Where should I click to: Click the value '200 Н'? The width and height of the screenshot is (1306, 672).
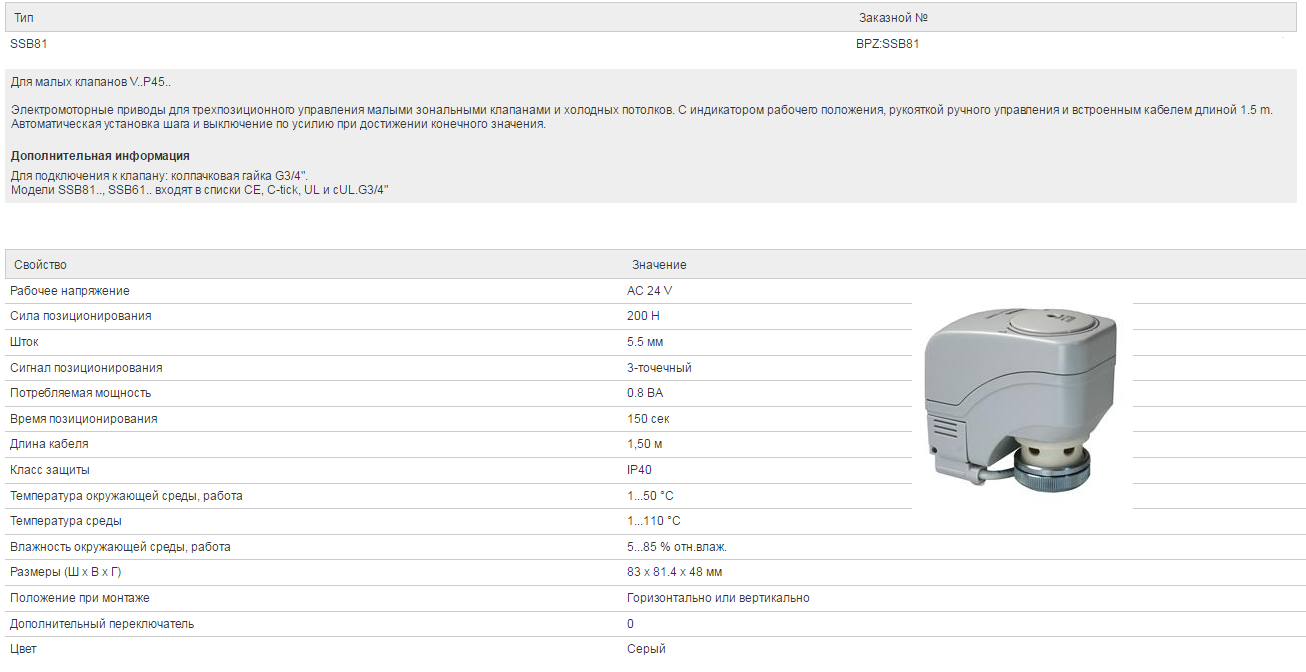(x=643, y=316)
